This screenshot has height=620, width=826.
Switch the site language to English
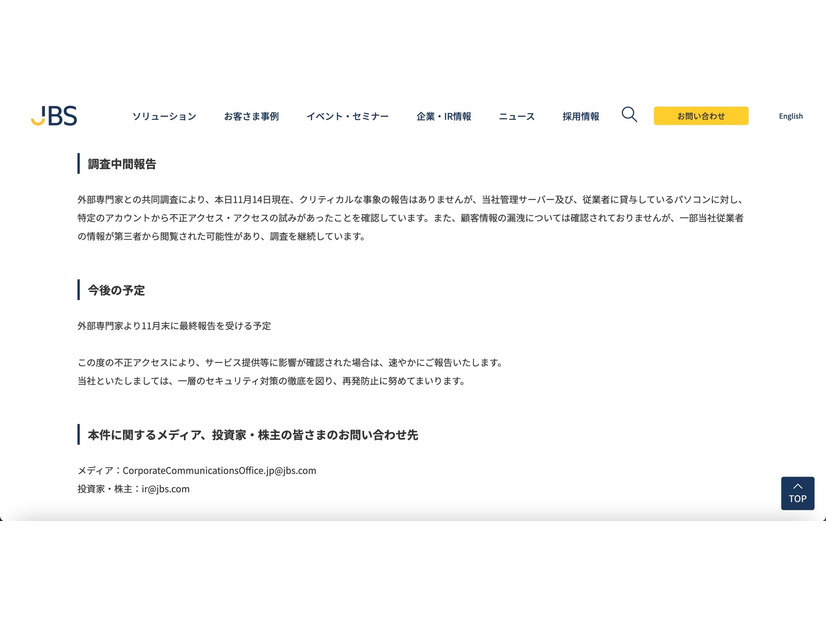coord(790,116)
